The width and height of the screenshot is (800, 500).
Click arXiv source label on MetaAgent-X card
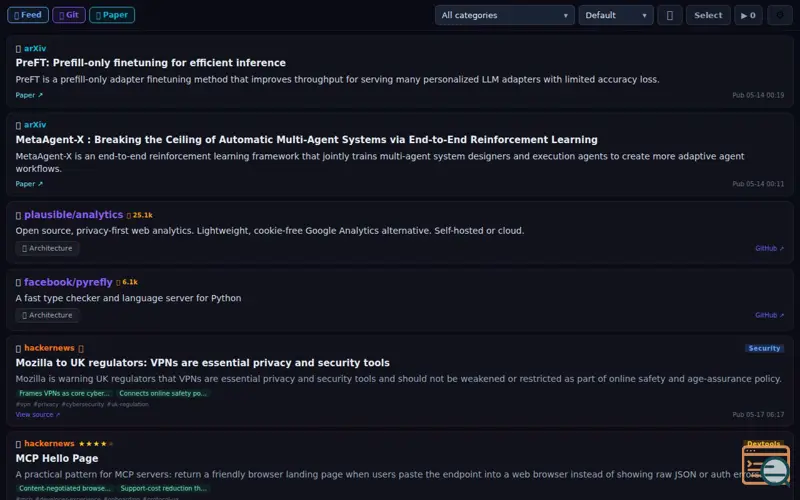coord(35,124)
